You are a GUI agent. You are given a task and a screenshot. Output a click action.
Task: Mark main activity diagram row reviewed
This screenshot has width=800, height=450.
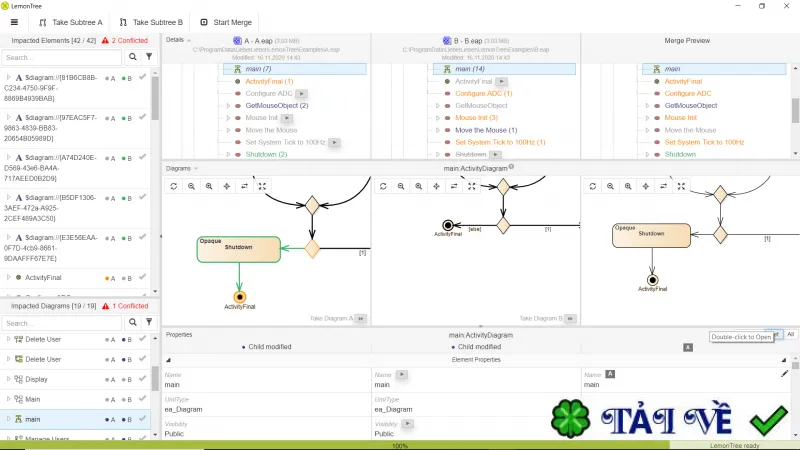(143, 418)
